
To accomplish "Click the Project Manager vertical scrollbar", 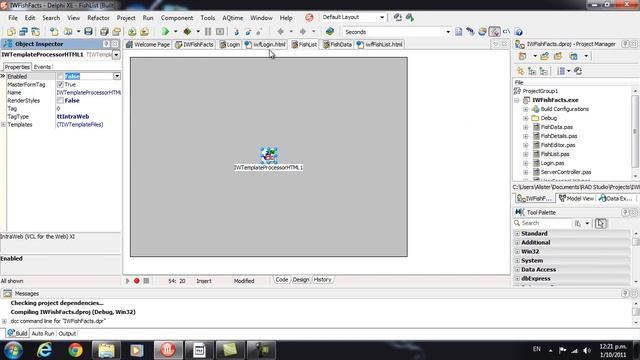I will [635, 132].
